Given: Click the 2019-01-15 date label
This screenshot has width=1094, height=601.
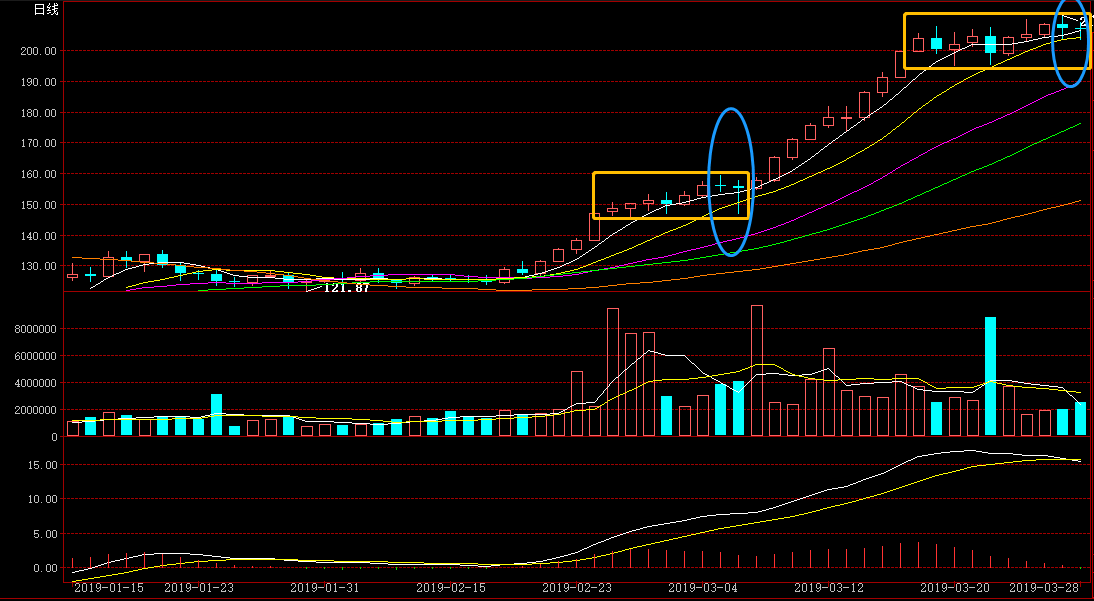Looking at the screenshot, I should point(109,588).
